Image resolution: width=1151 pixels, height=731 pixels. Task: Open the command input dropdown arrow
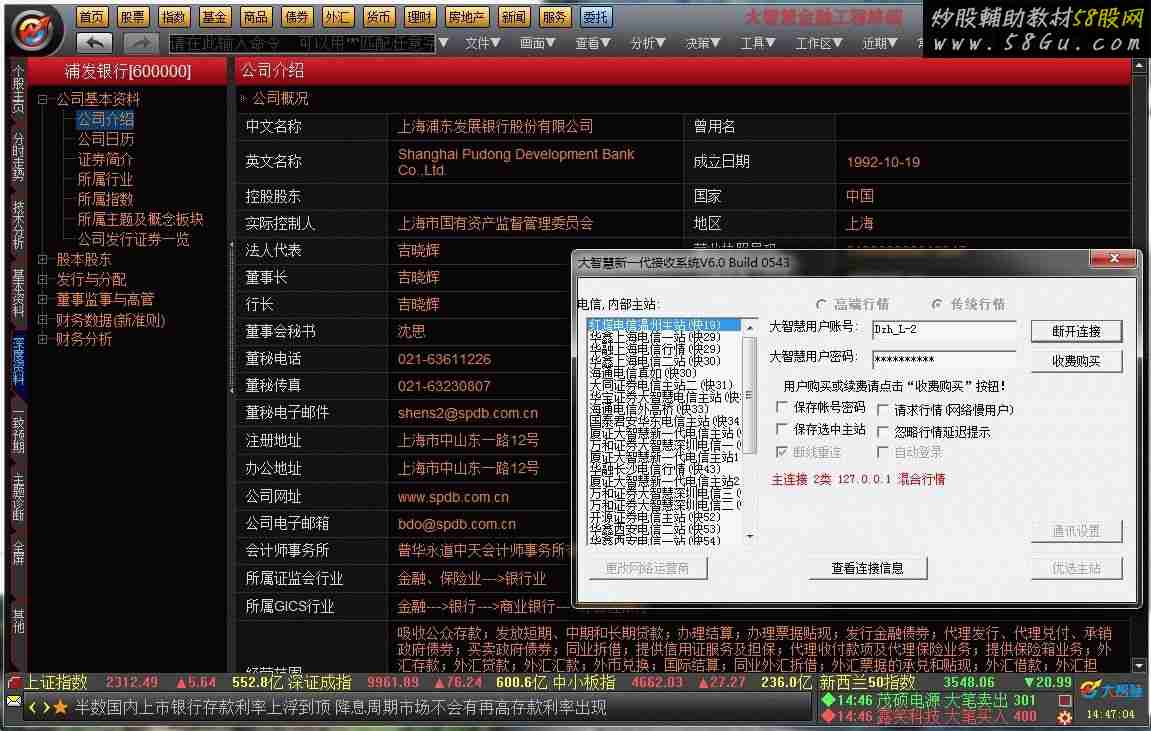[x=443, y=43]
